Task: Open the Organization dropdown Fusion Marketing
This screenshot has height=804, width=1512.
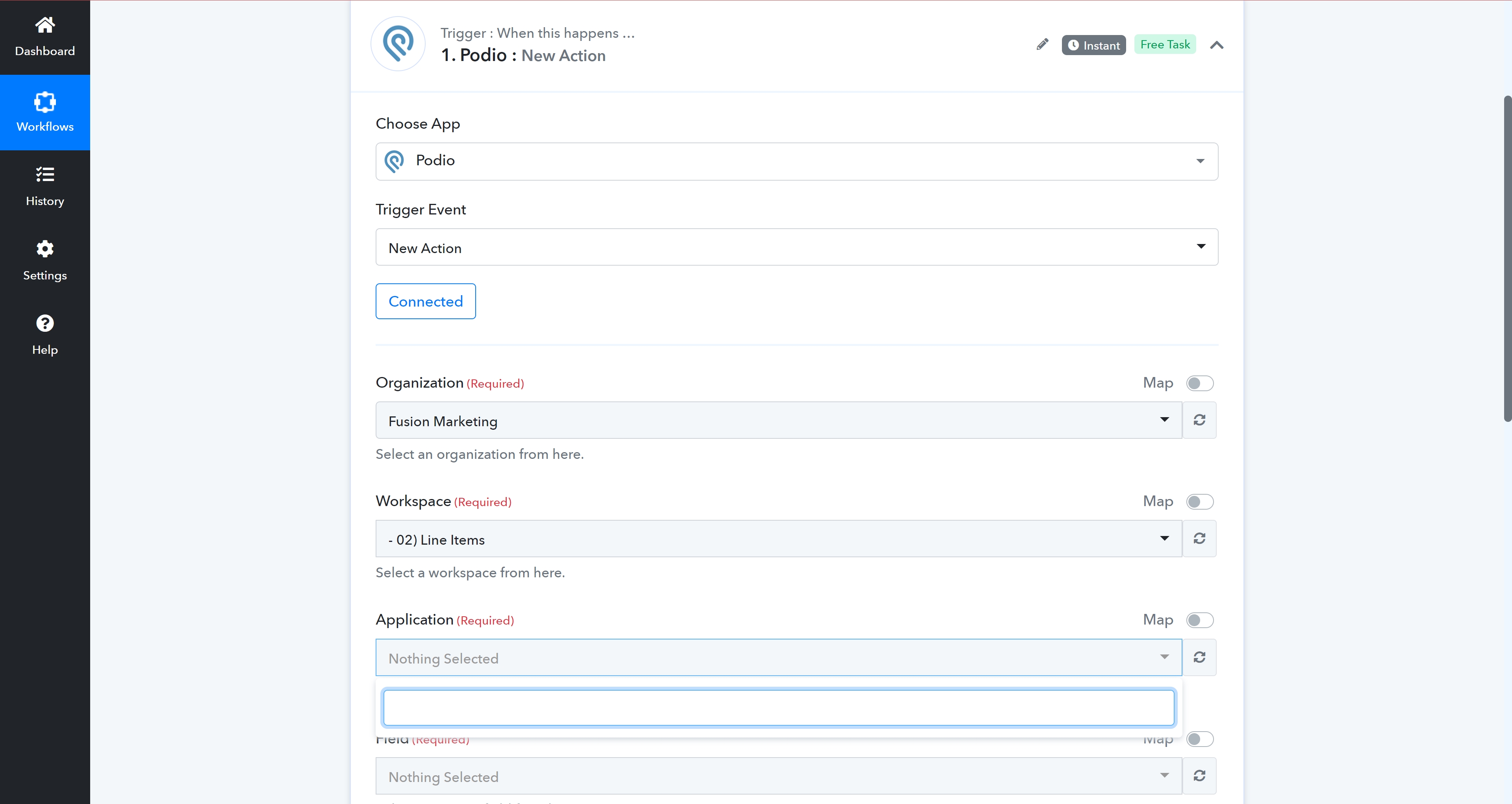Action: pyautogui.click(x=778, y=420)
